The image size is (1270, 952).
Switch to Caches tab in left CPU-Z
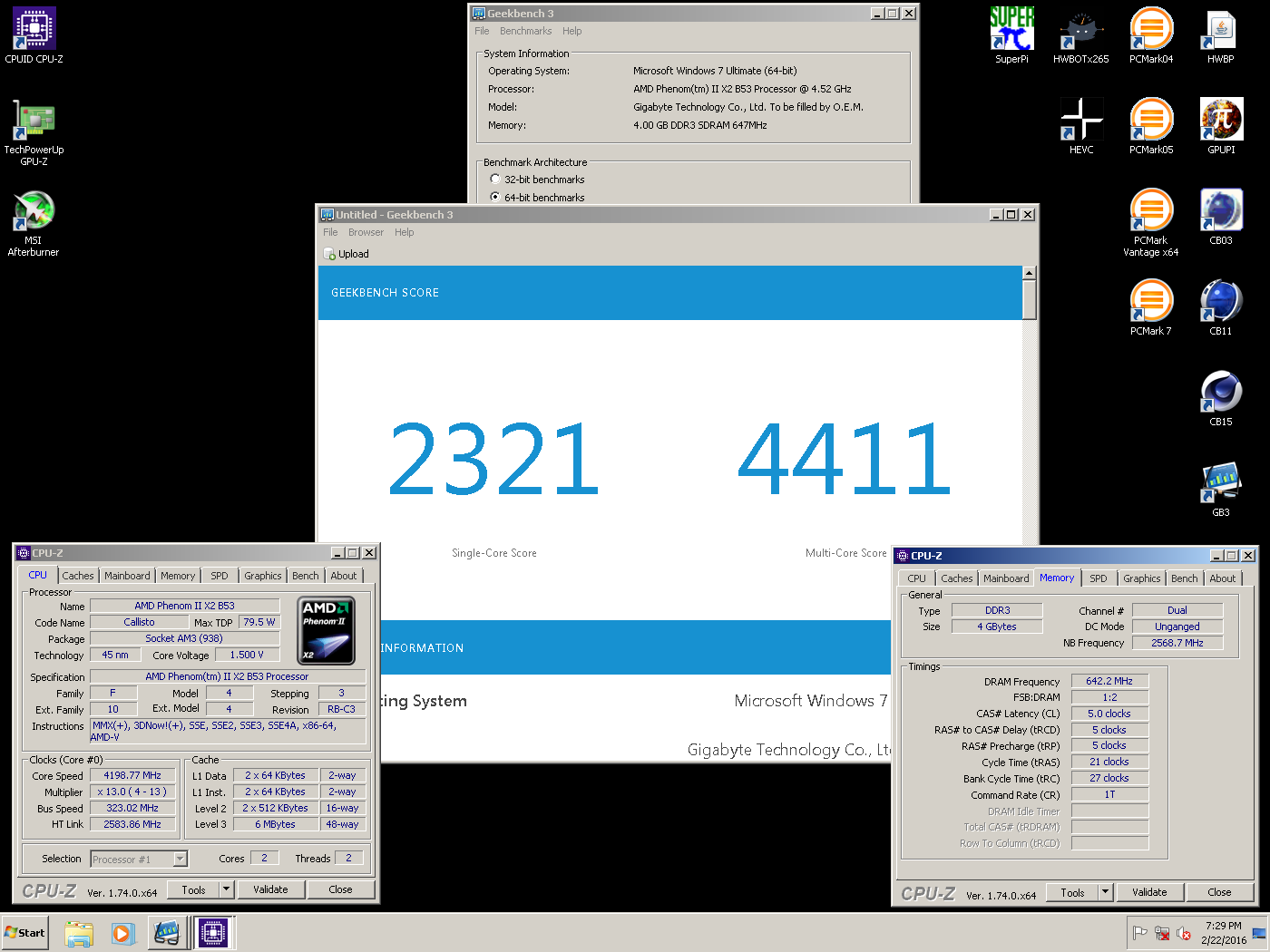coord(78,576)
